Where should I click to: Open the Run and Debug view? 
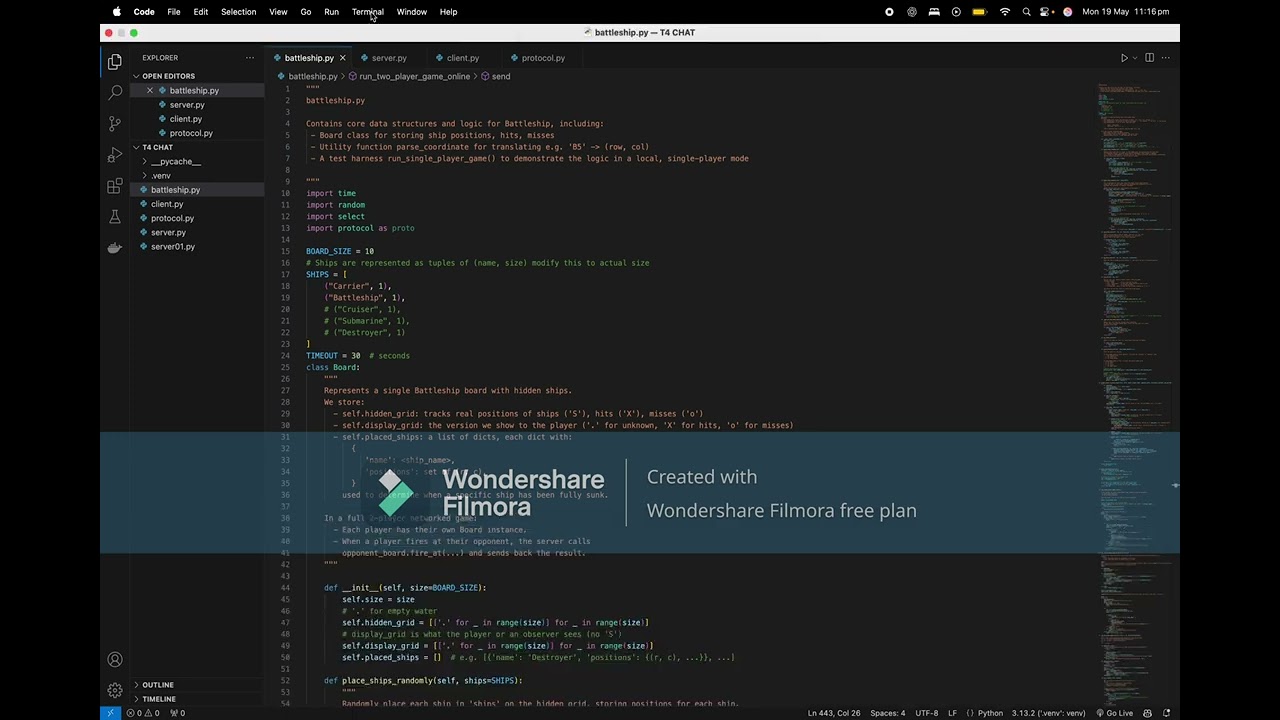click(115, 155)
